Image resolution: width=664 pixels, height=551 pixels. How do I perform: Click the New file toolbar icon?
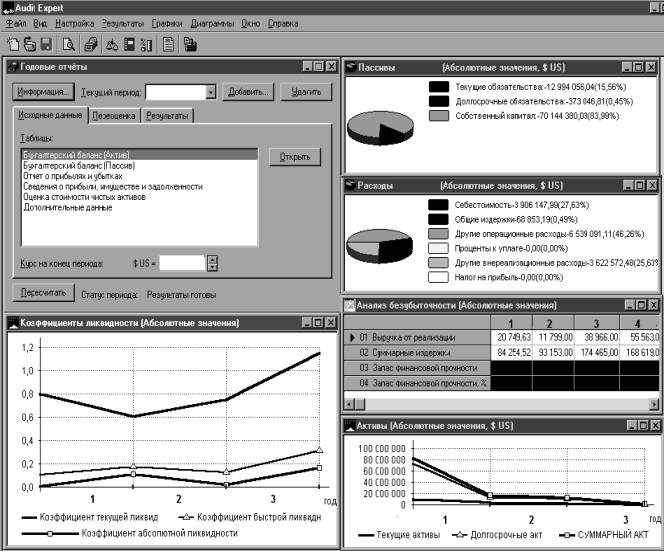[12, 43]
